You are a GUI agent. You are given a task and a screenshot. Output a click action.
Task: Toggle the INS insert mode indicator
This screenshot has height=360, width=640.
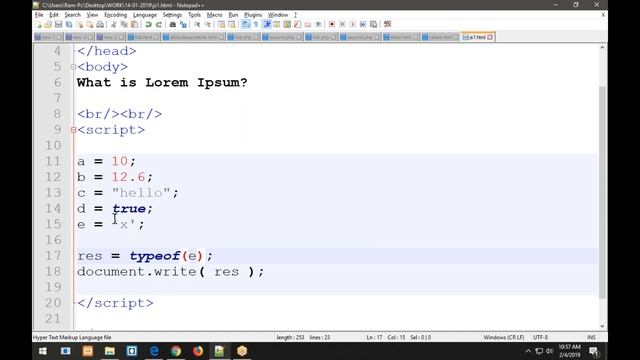point(591,338)
